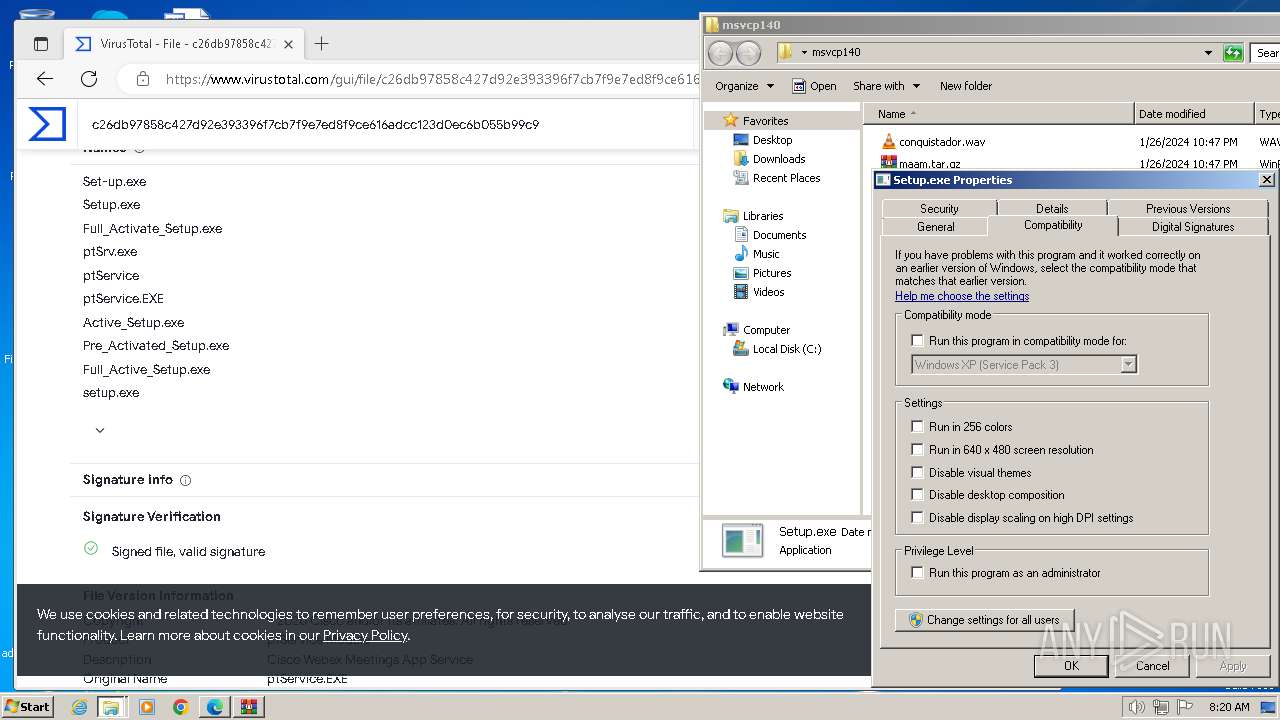Go back in the Edge browser
The height and width of the screenshot is (720, 1280).
44,79
